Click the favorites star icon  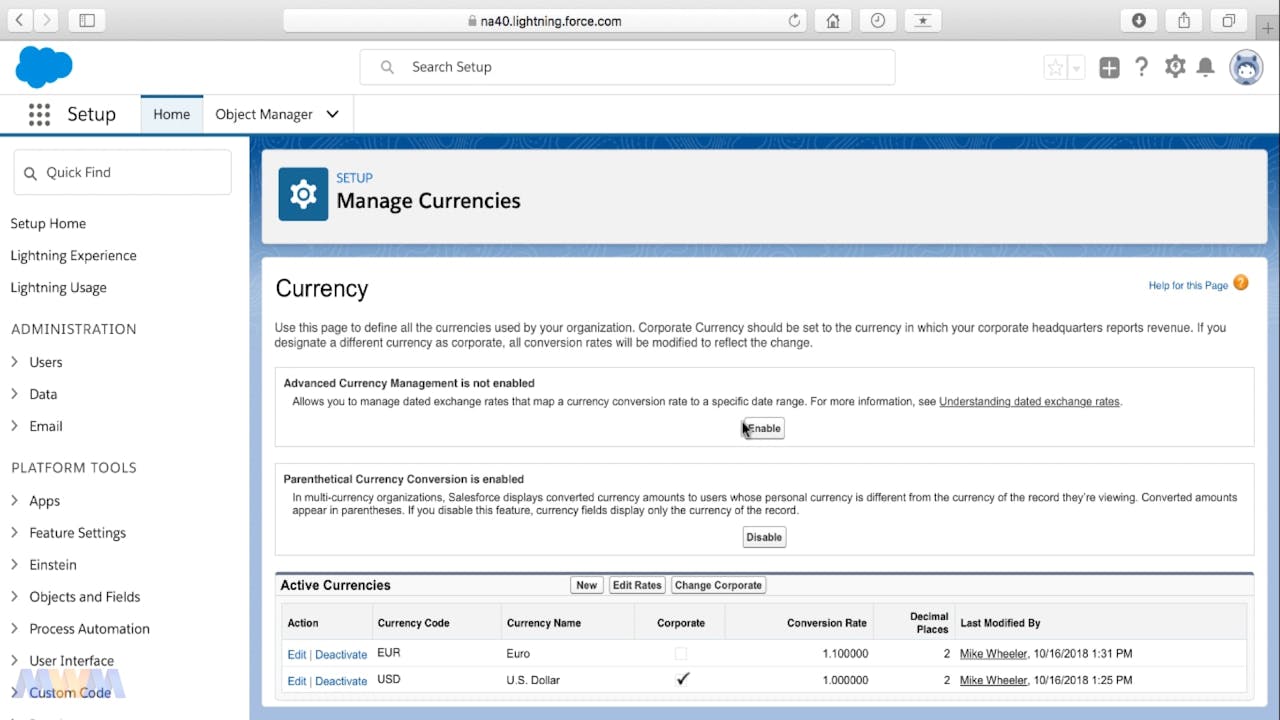click(x=1055, y=67)
